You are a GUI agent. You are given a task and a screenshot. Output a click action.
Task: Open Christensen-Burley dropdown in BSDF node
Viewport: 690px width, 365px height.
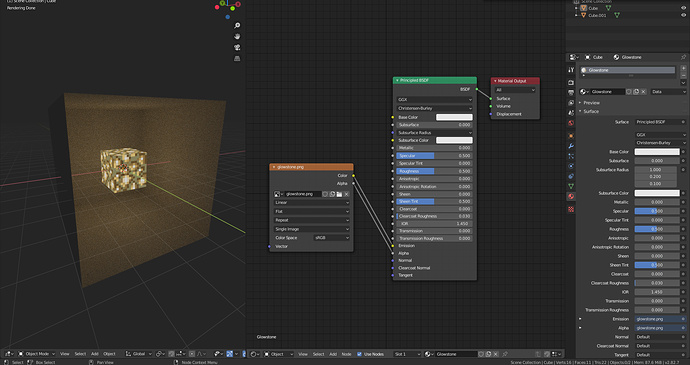tap(434, 108)
